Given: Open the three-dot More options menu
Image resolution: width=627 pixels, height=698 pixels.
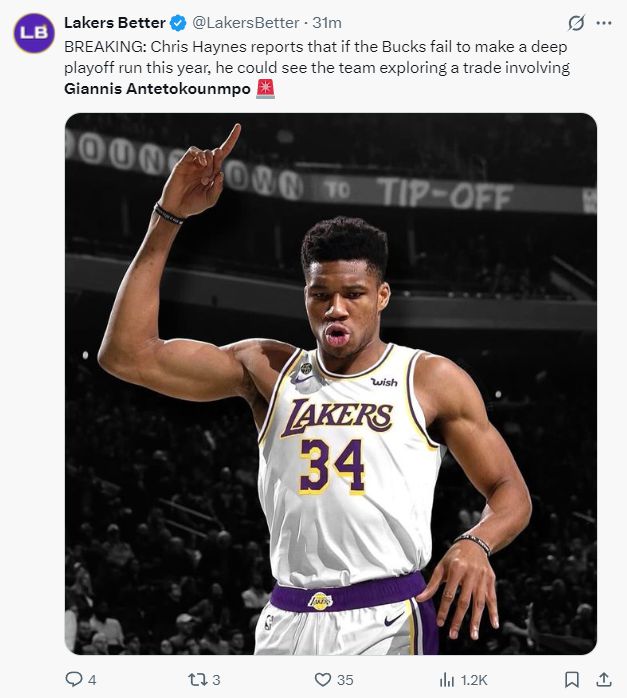Looking at the screenshot, I should [x=603, y=22].
